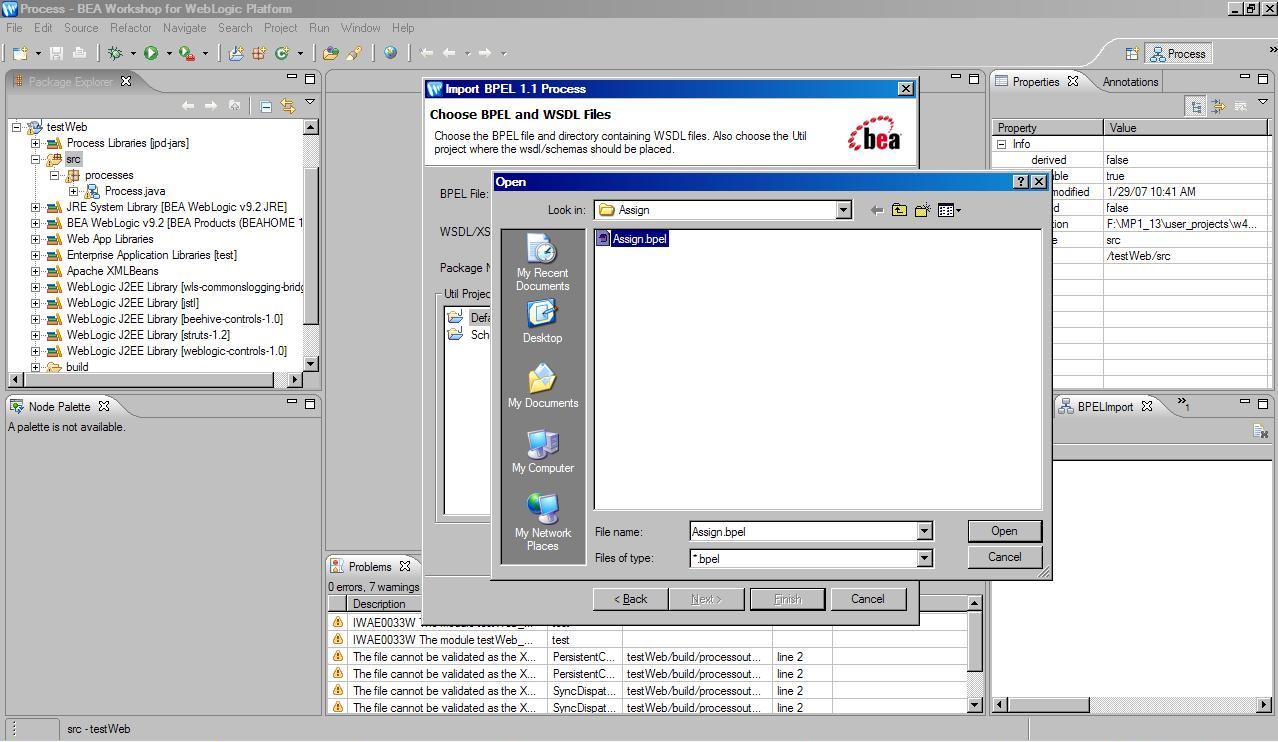Select the Process perspective button
The height and width of the screenshot is (742, 1278).
[1178, 54]
